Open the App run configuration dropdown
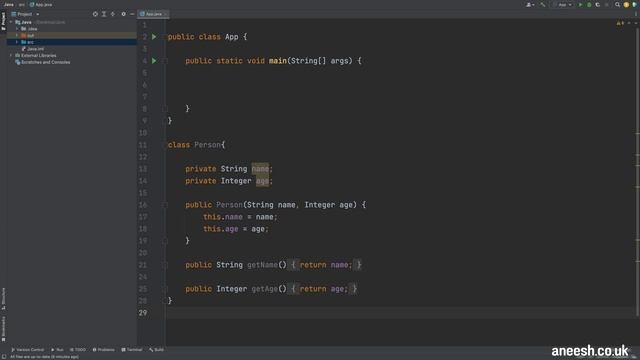Screen dimensions: 640x360 (563, 4)
